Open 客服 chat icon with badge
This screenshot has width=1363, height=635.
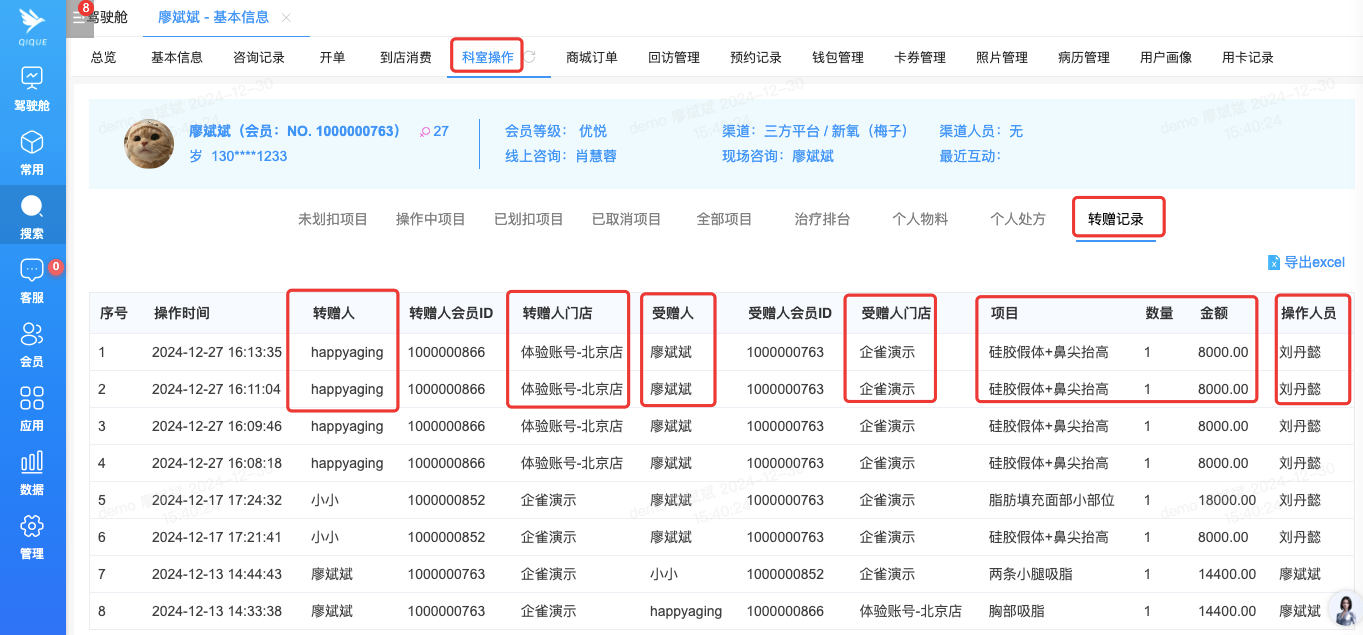point(32,270)
